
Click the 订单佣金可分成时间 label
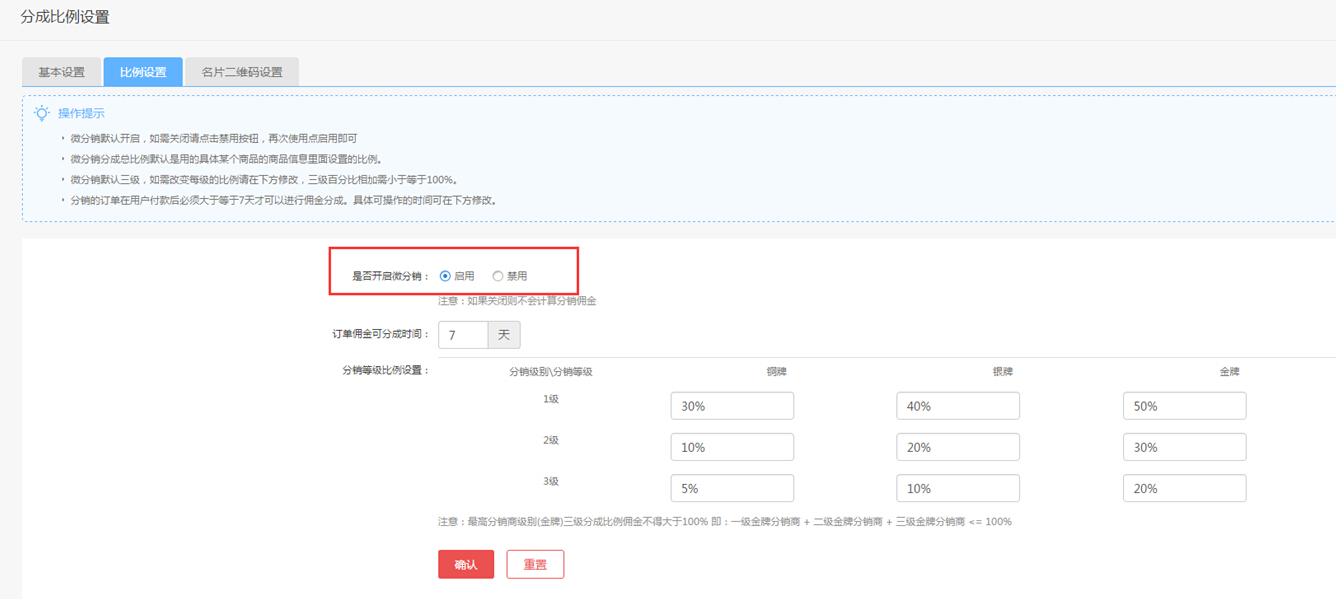click(x=381, y=334)
